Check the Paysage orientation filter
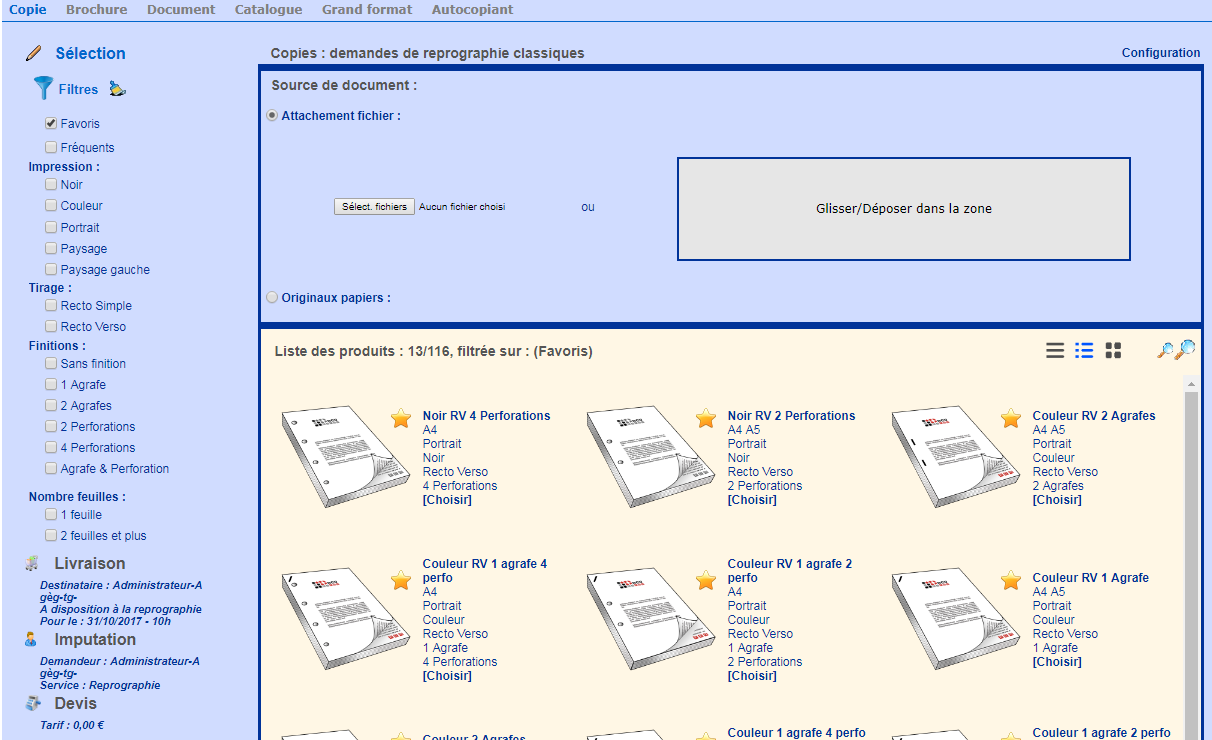Screen dimensions: 1212x740 (51, 248)
